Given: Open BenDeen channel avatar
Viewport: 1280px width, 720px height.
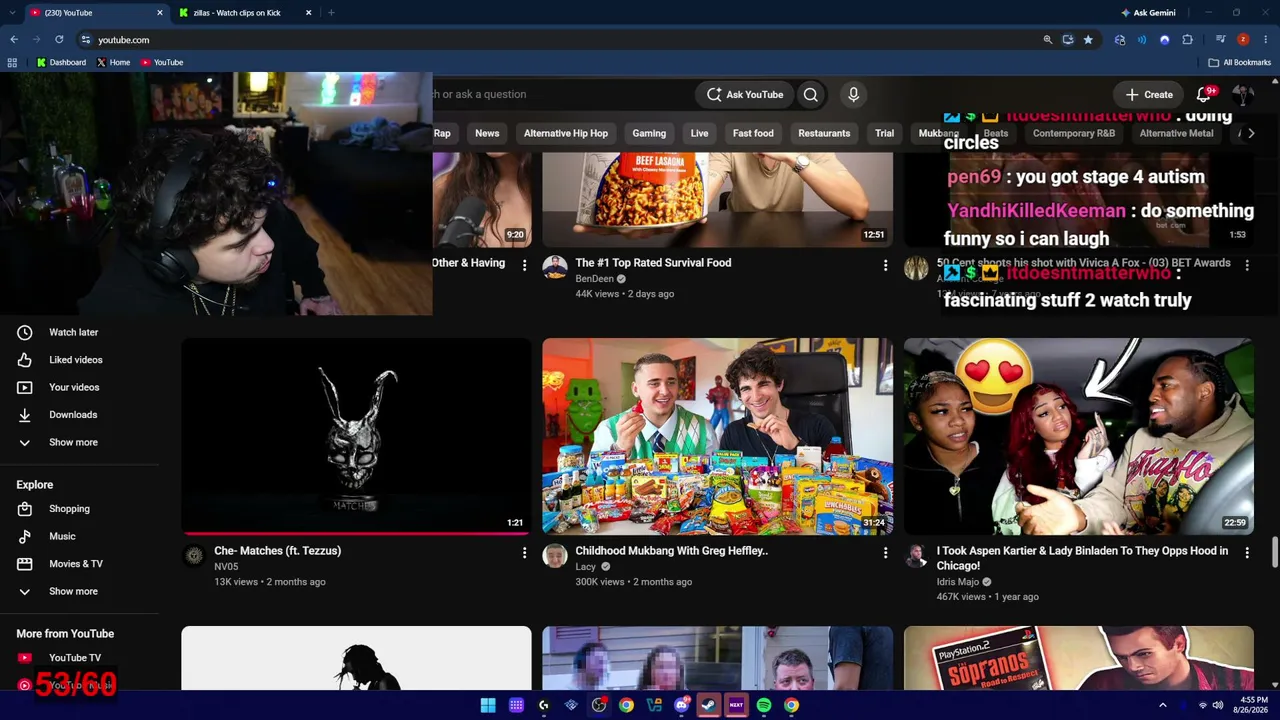Looking at the screenshot, I should 555,268.
